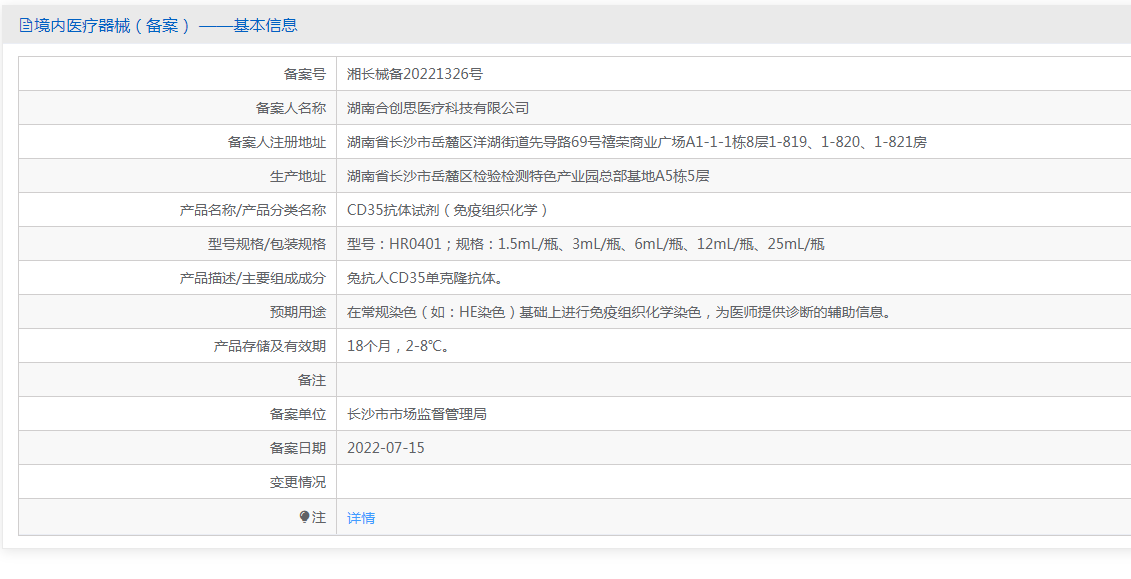
Task: Click the 备案人名称 label
Action: pyautogui.click(x=291, y=108)
